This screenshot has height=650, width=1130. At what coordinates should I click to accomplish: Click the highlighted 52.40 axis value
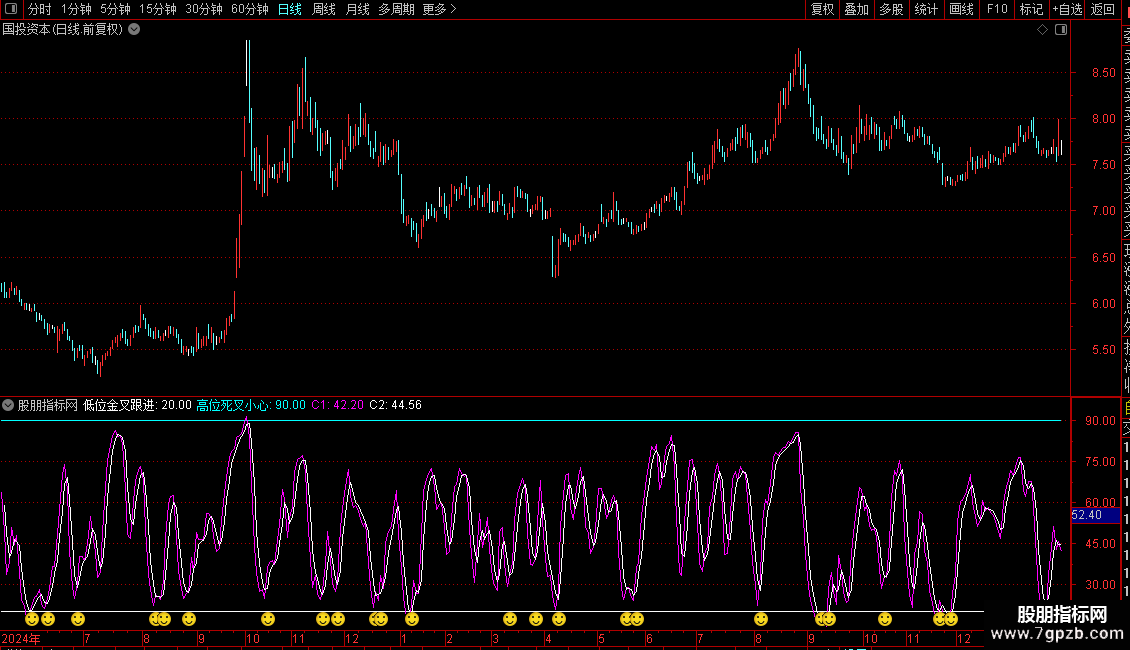pyautogui.click(x=1095, y=515)
